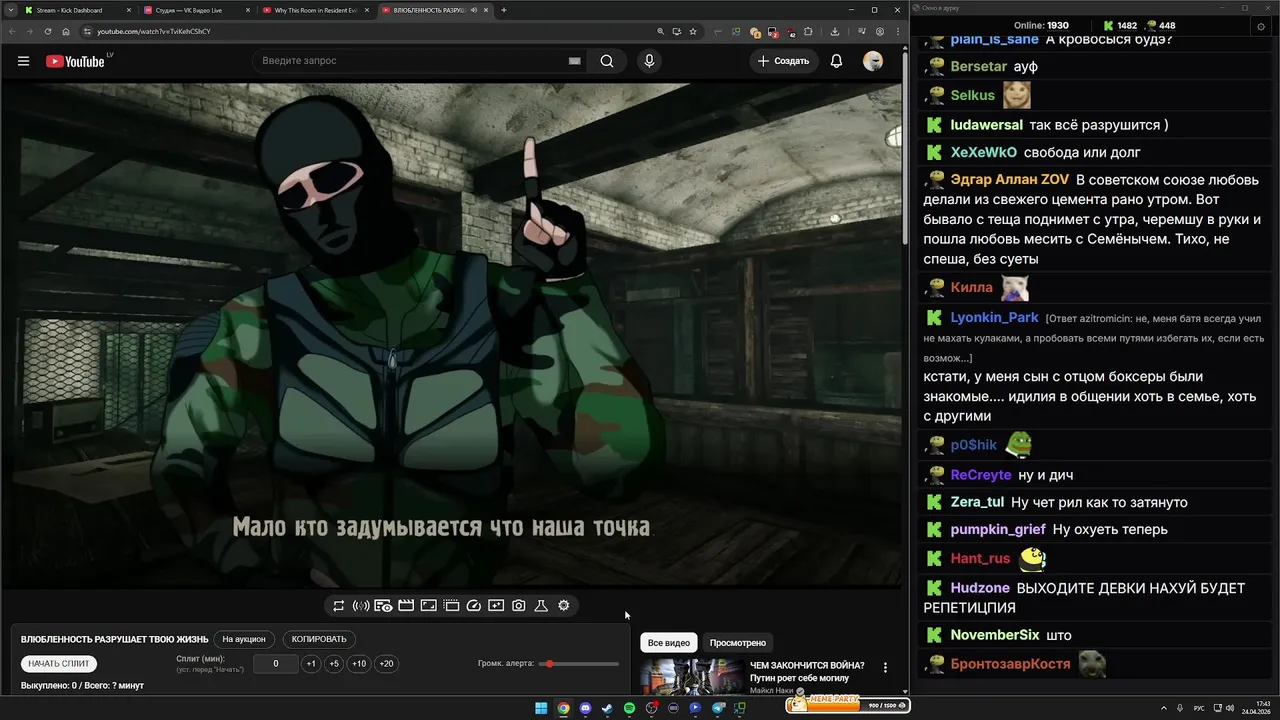
Task: Take screenshot with camera icon in toolbar
Action: [519, 606]
